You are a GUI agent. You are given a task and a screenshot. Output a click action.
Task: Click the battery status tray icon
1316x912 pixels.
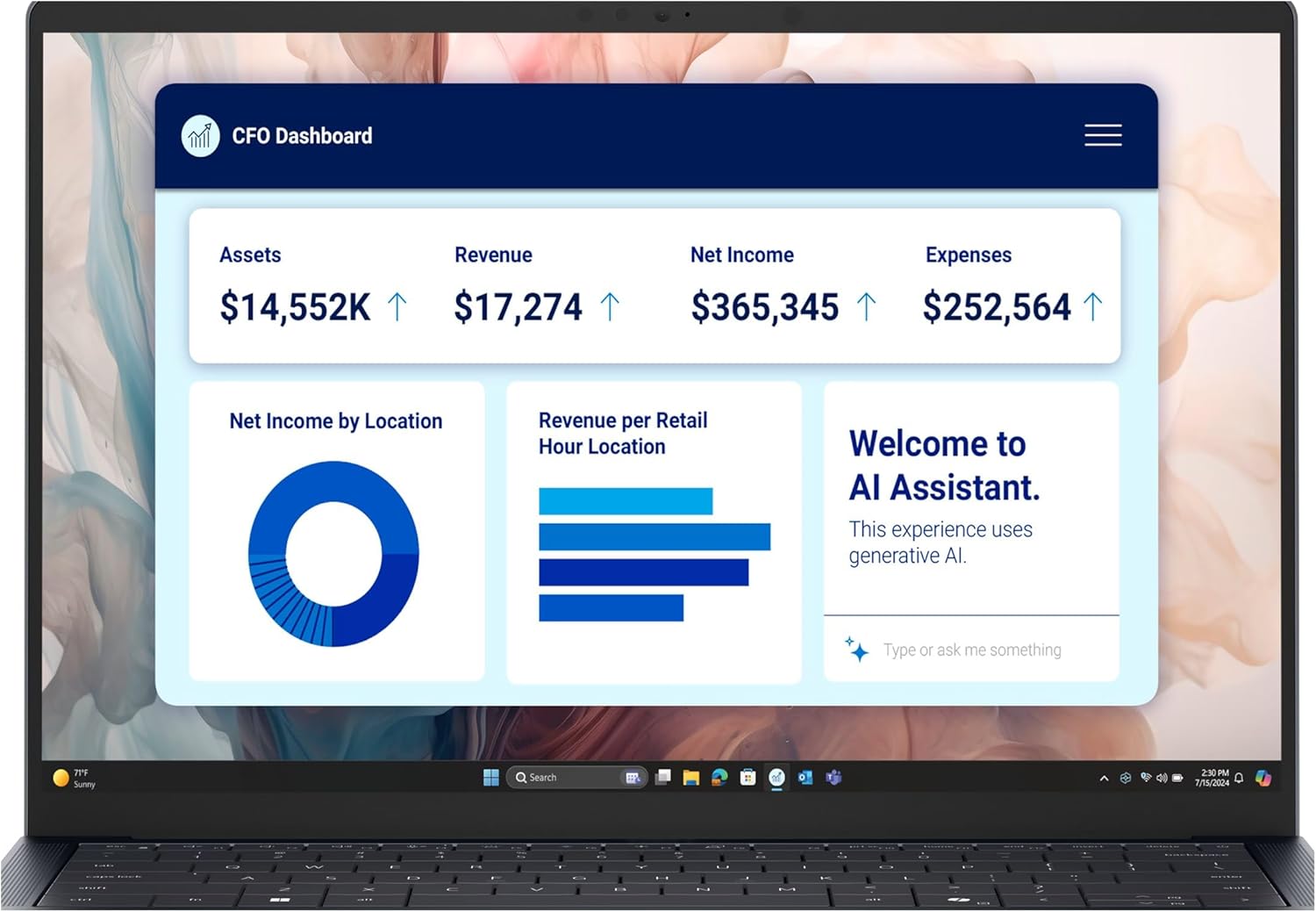click(1177, 778)
